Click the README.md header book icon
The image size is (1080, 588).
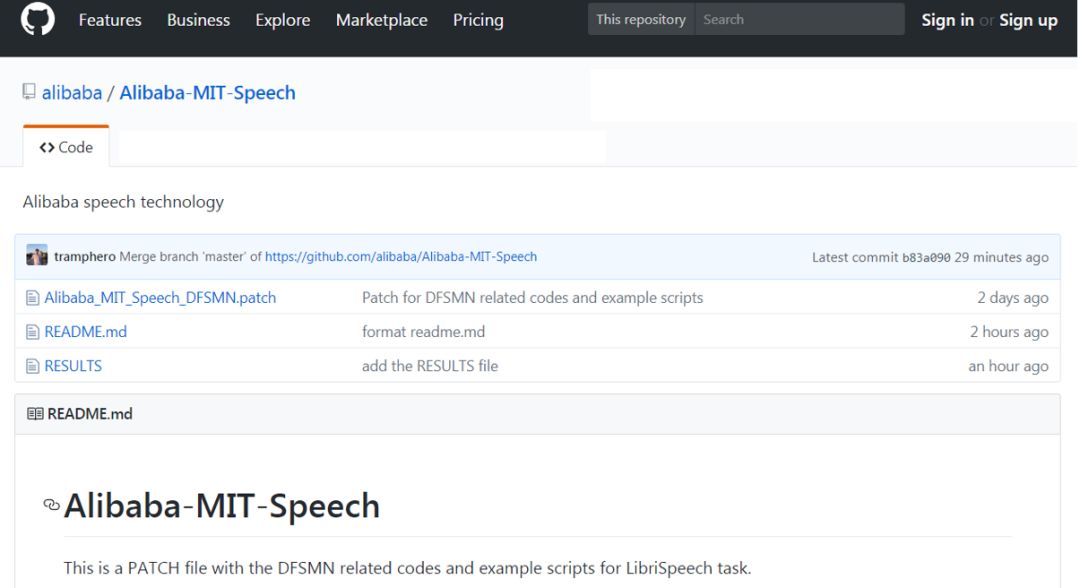point(35,414)
